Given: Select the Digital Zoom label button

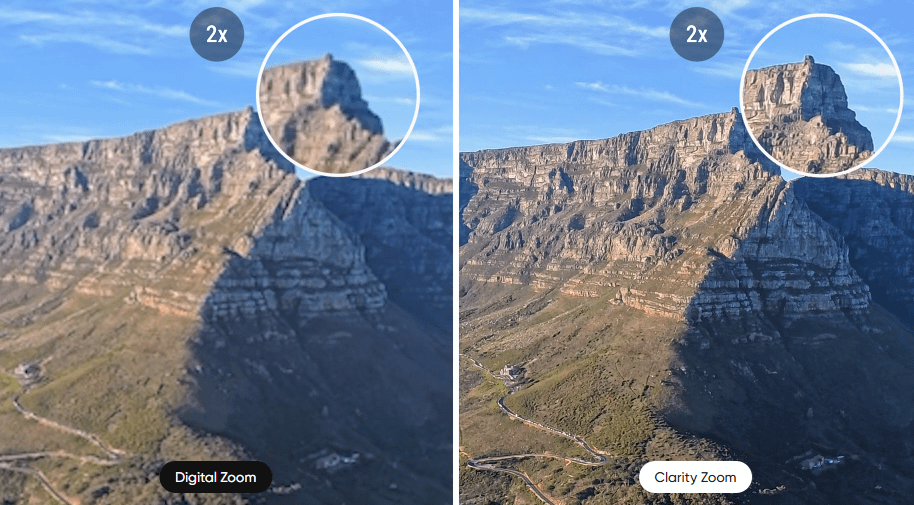Looking at the screenshot, I should tap(216, 477).
